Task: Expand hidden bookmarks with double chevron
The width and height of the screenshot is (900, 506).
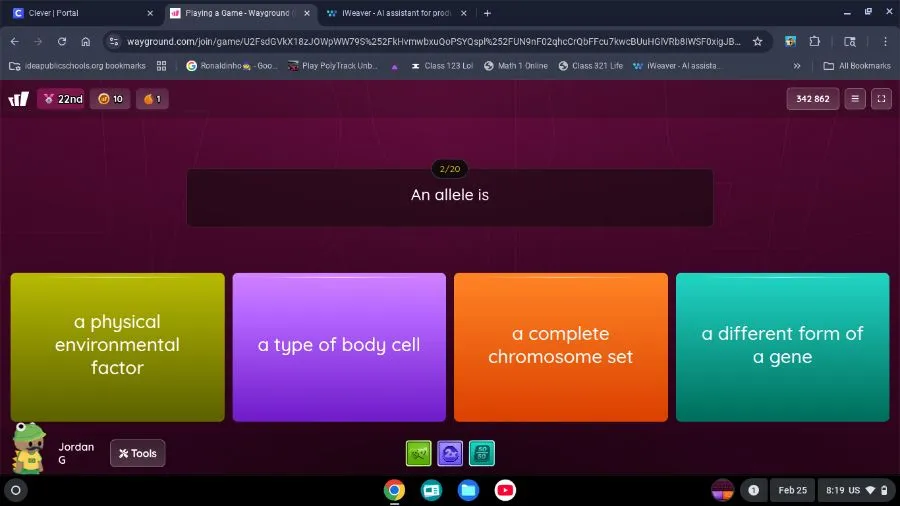Action: [797, 66]
